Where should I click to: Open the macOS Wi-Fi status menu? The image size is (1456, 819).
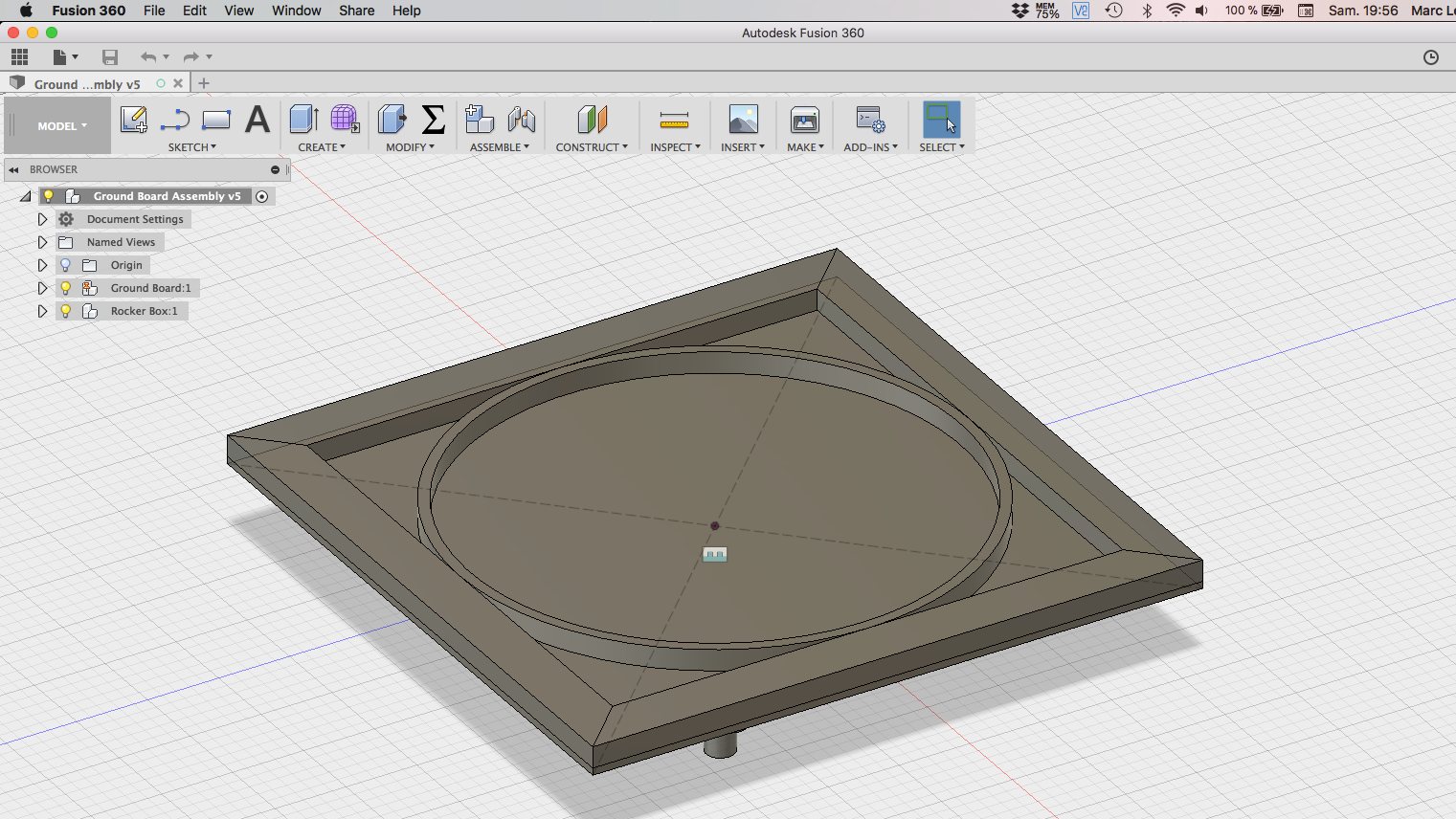tap(1176, 11)
